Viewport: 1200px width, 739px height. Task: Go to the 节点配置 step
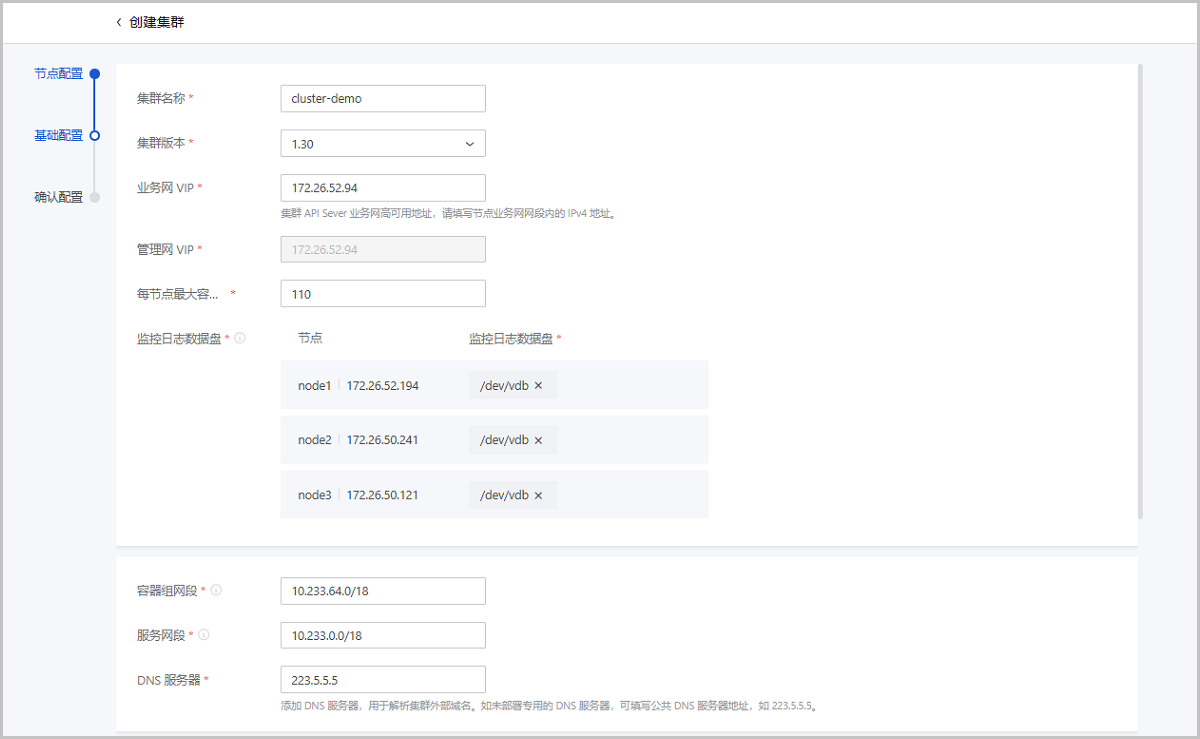[x=58, y=74]
